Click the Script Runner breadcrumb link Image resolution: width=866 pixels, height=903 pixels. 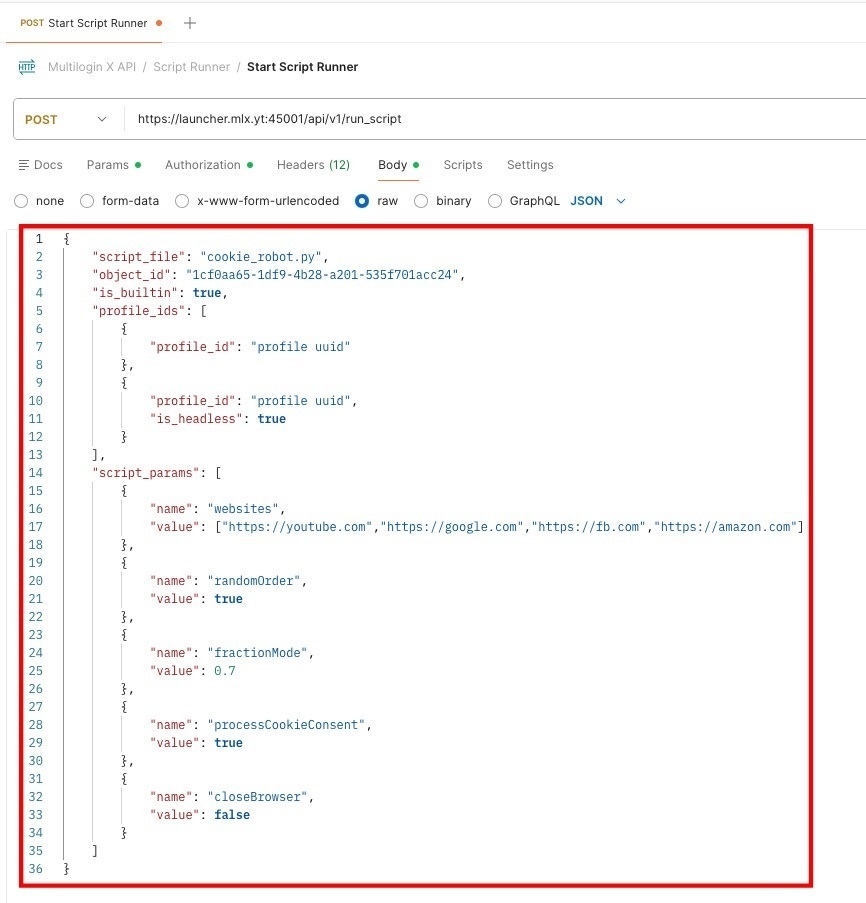coord(191,67)
